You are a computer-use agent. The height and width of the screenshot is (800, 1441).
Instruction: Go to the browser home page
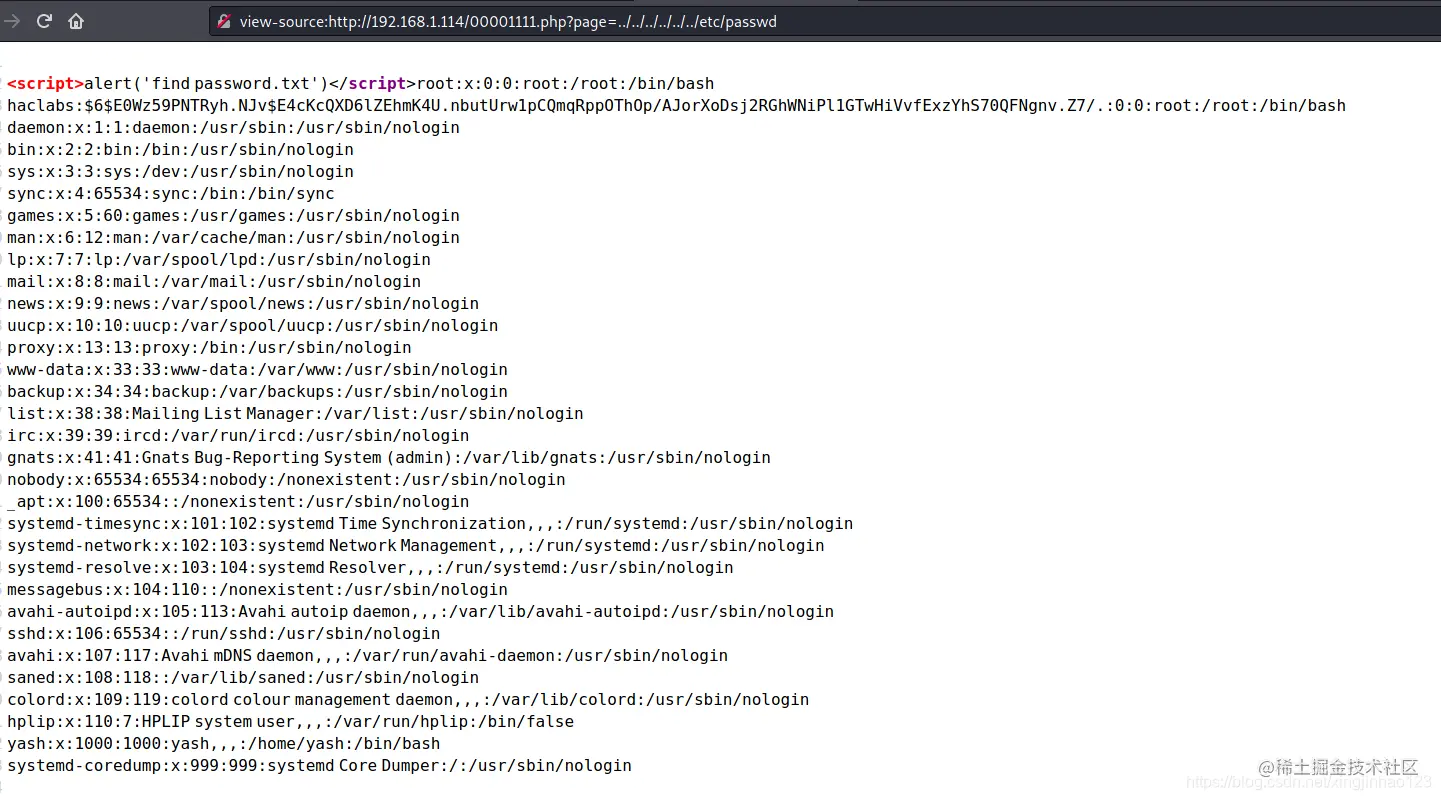76,21
